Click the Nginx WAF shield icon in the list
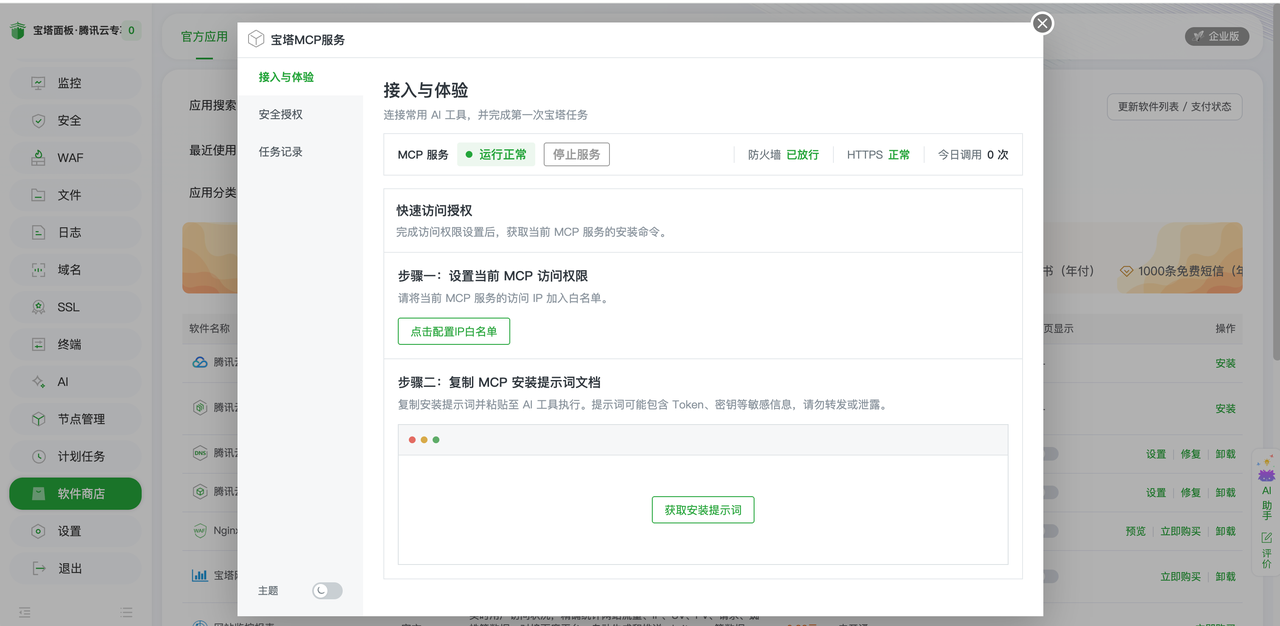The width and height of the screenshot is (1280, 626). coord(200,531)
